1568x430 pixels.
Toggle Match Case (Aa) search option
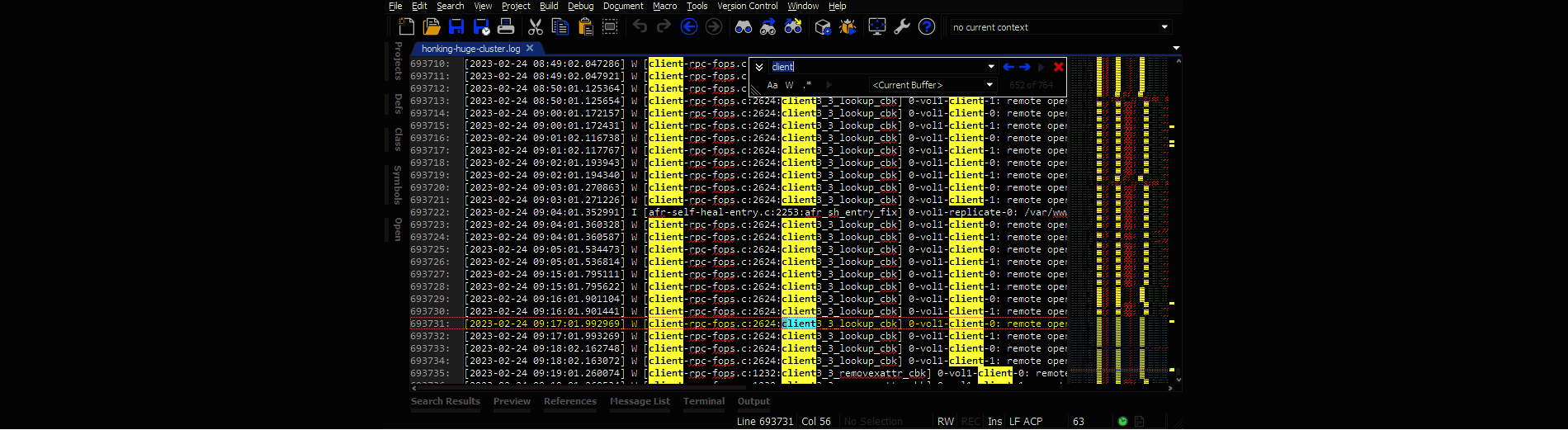(772, 85)
